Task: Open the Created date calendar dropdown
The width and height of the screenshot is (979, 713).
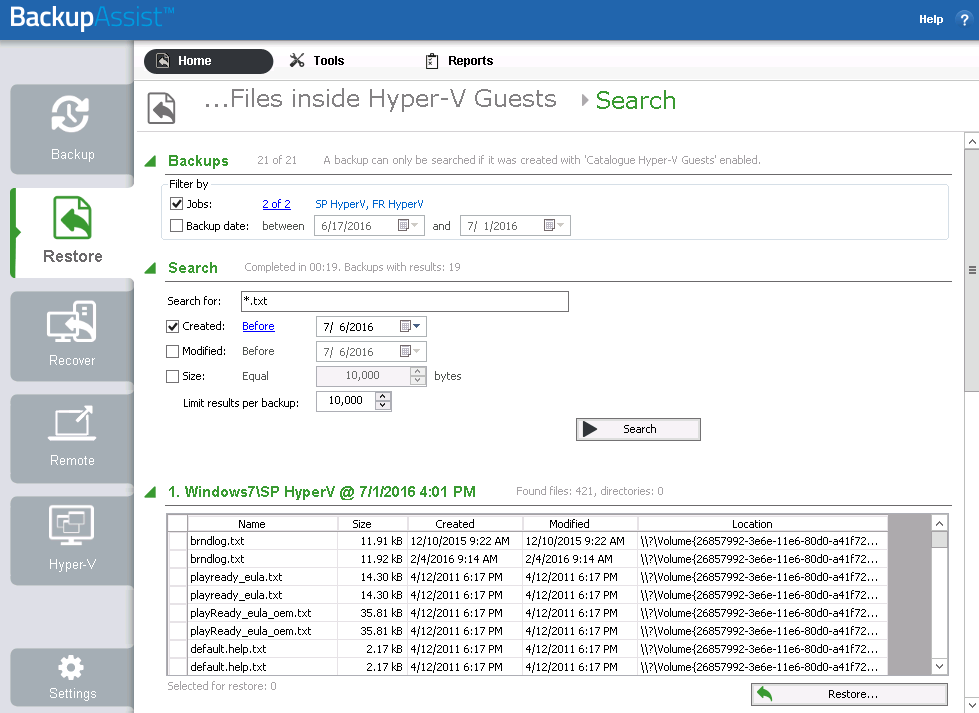Action: pyautogui.click(x=410, y=326)
